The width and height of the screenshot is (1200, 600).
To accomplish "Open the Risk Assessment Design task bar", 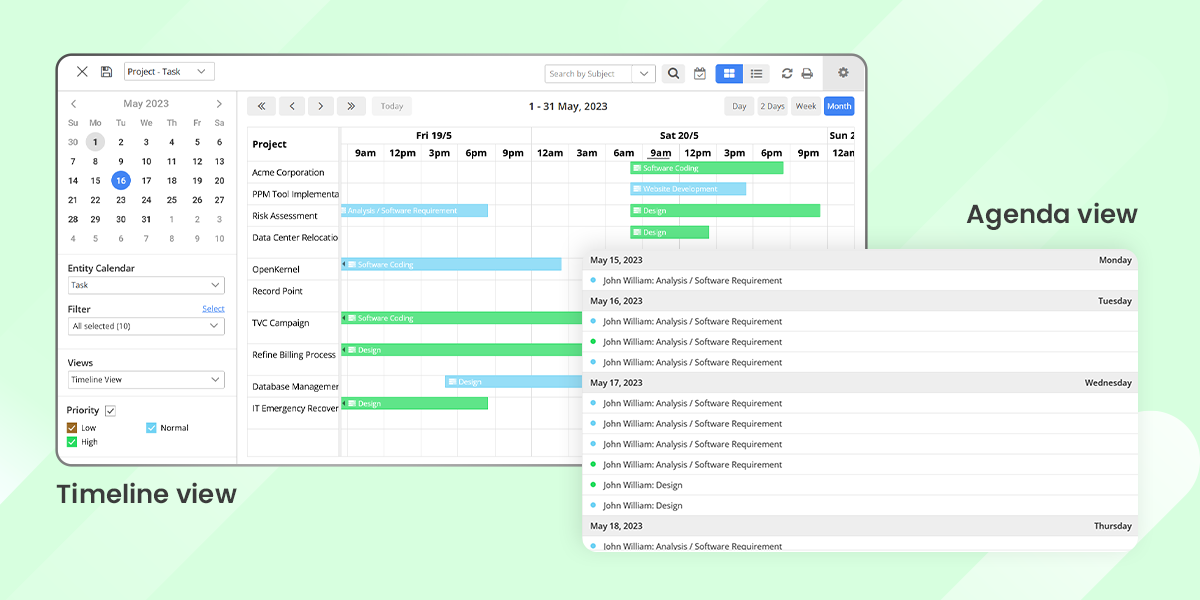I will [725, 211].
